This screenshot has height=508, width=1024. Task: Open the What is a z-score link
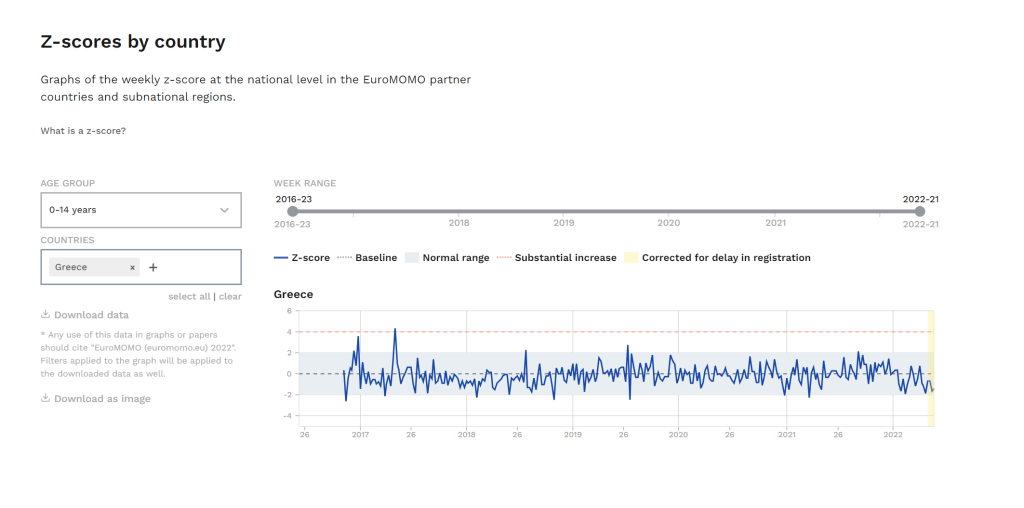(x=83, y=131)
